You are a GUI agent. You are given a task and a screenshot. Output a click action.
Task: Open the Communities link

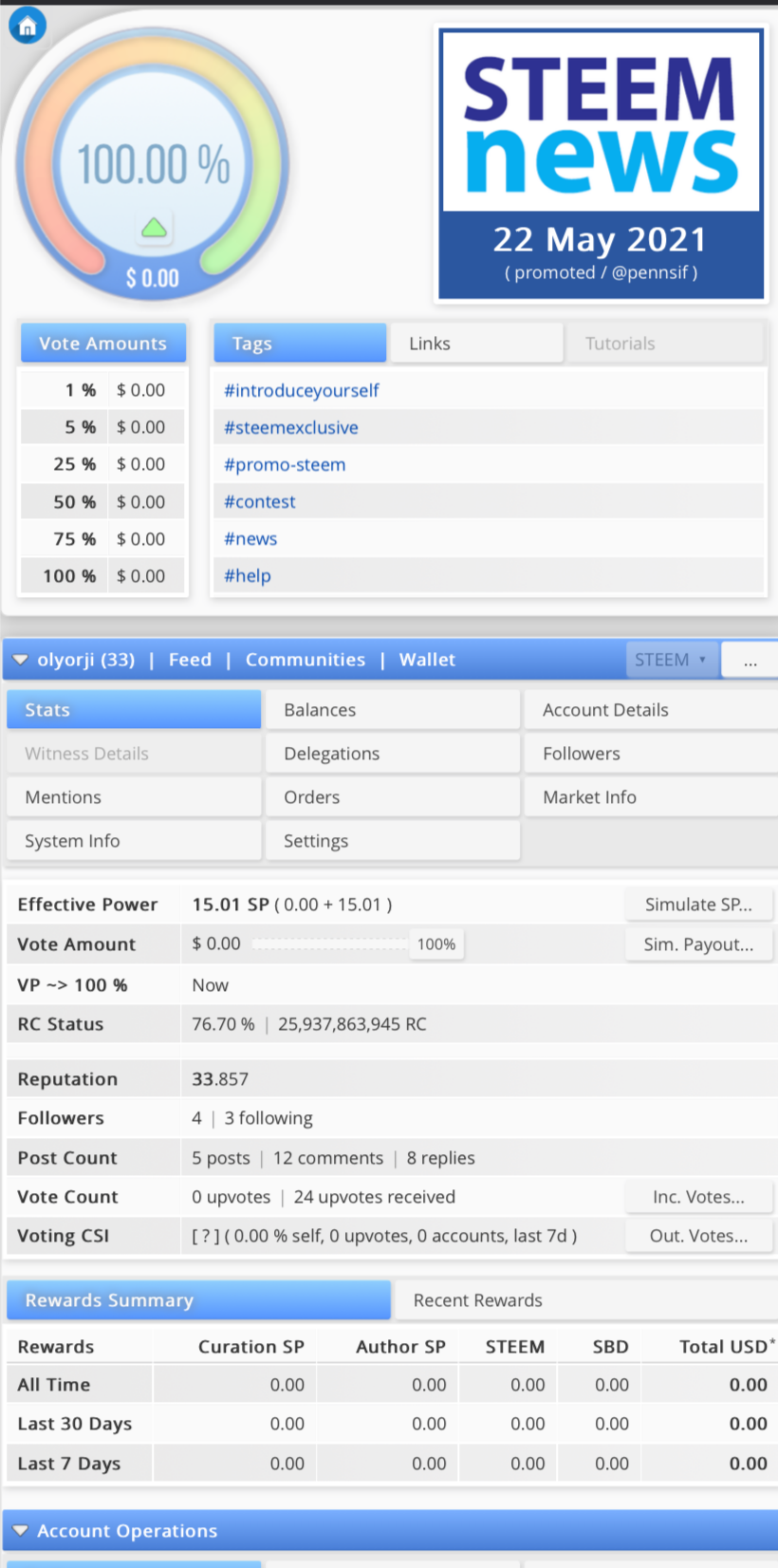[x=306, y=660]
